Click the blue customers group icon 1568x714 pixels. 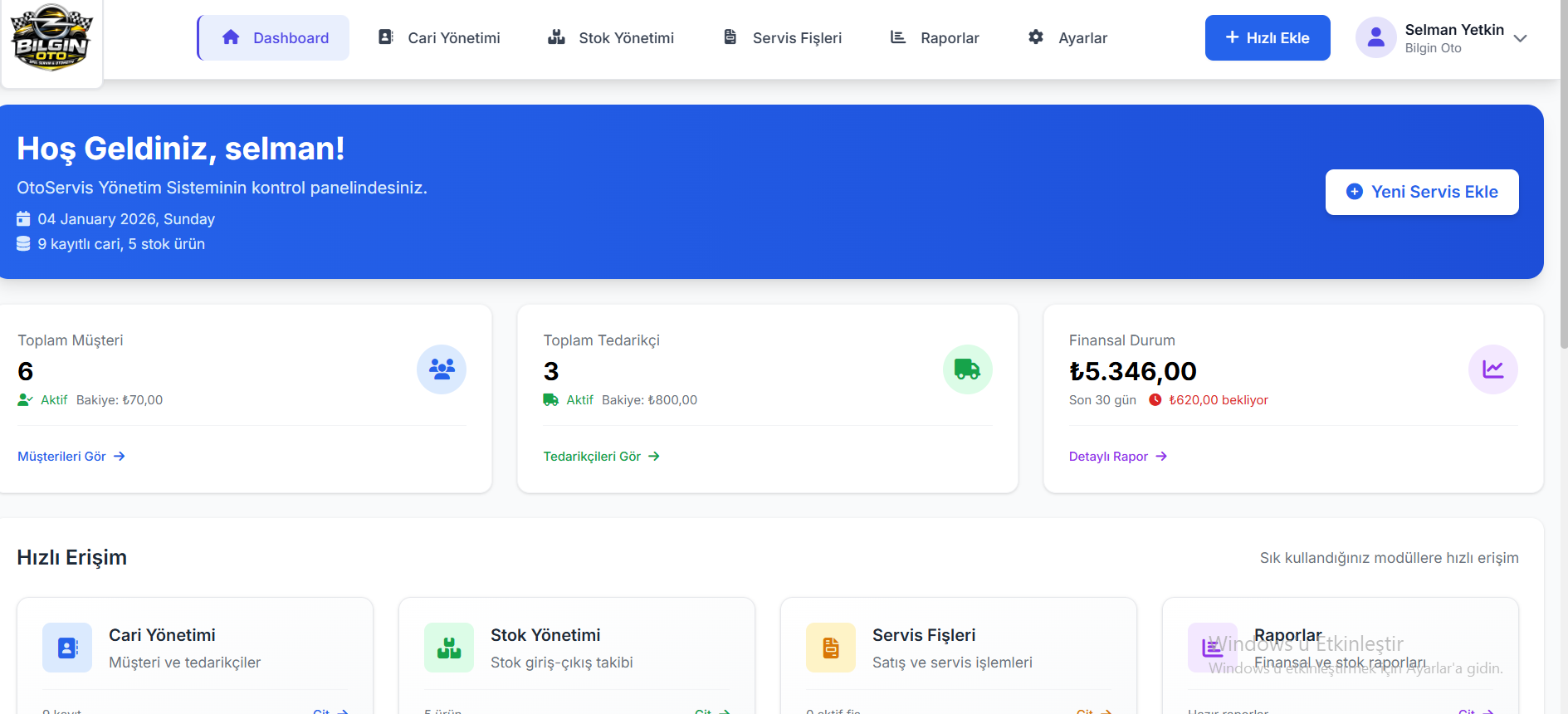tap(441, 369)
